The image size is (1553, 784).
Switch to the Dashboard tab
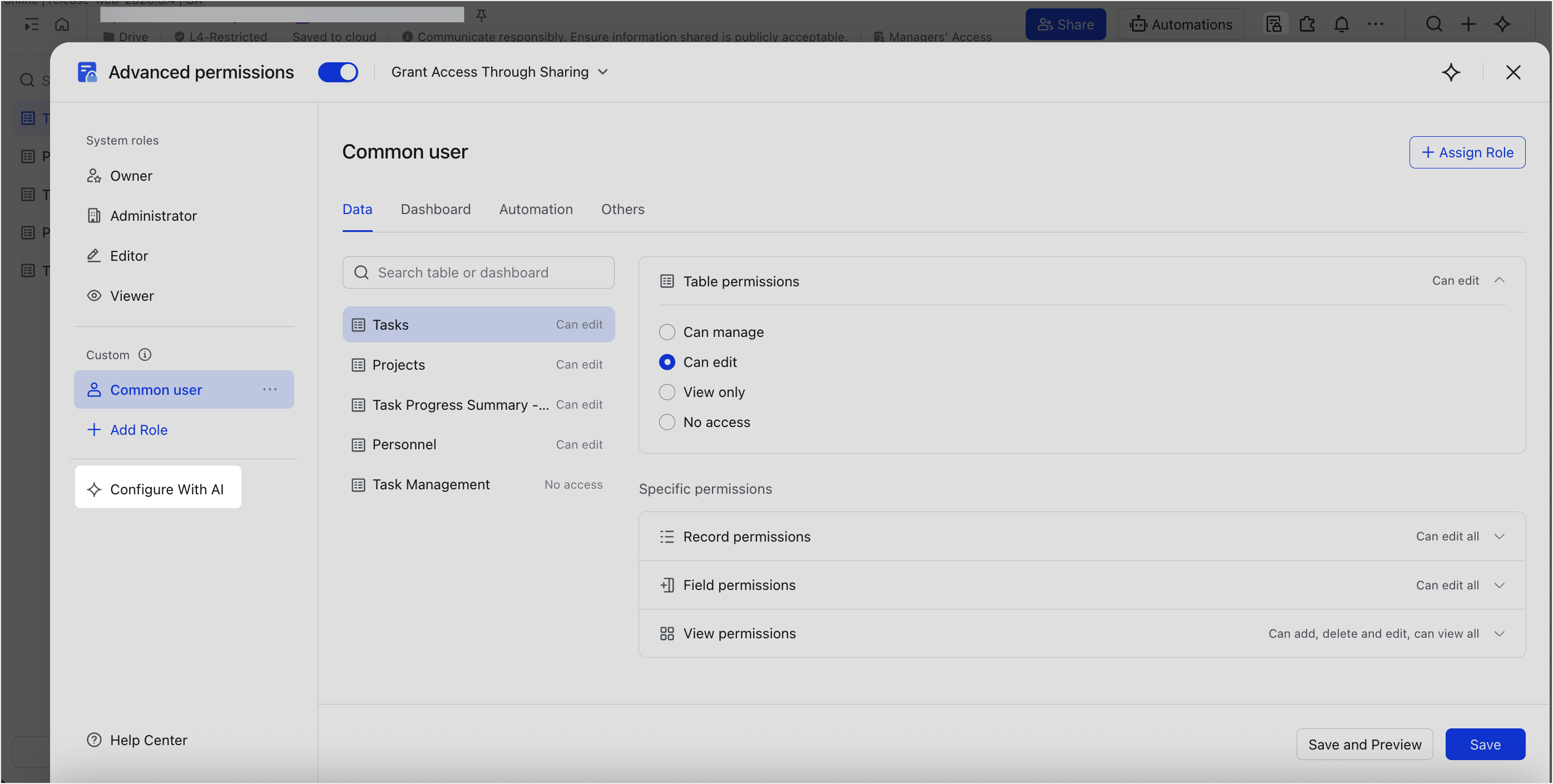(436, 209)
